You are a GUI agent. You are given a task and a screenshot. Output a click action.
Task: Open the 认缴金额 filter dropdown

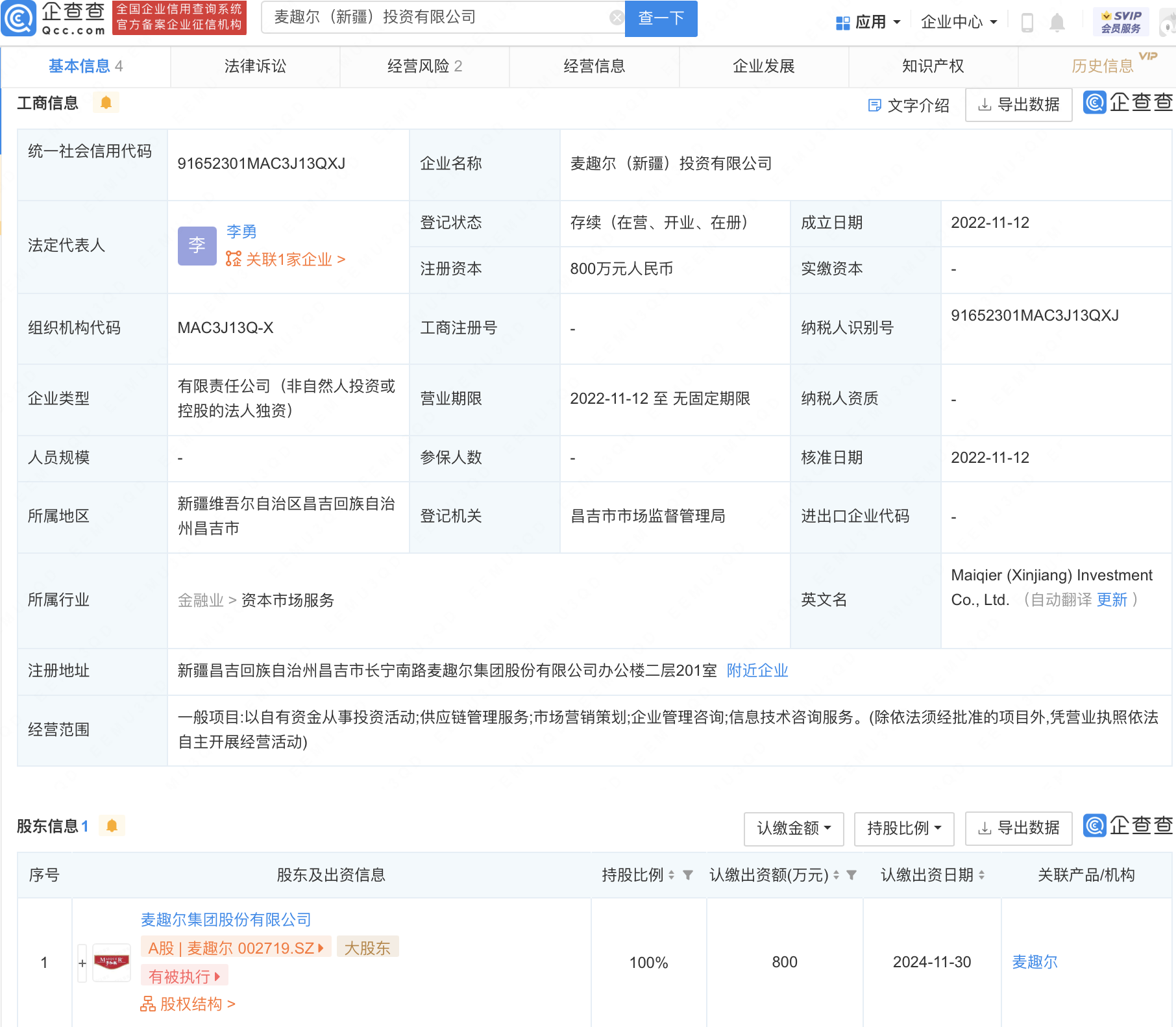794,828
